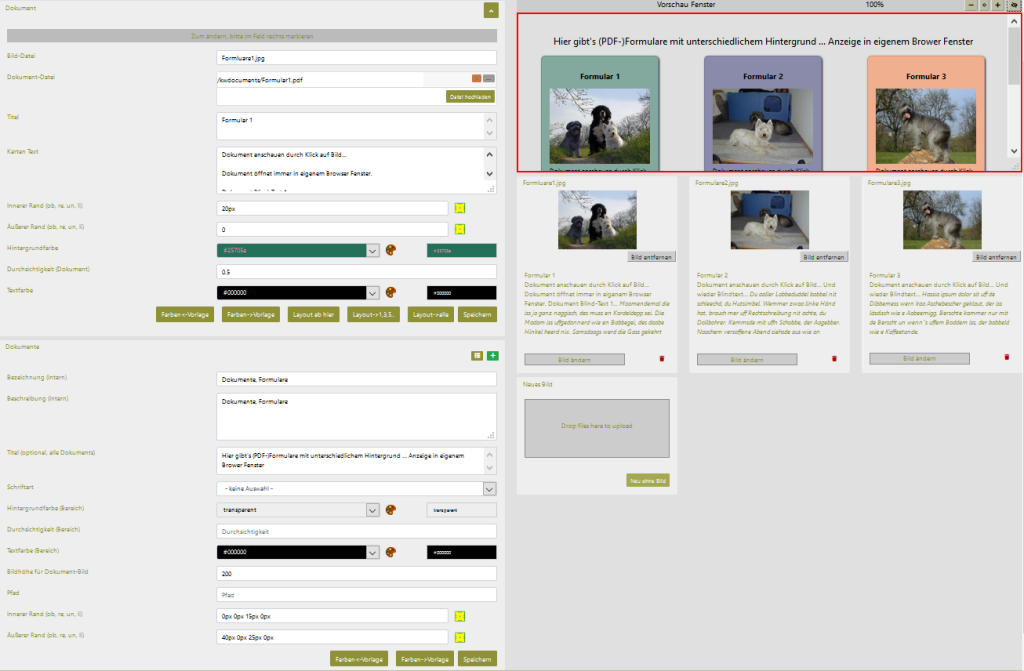Open the list view icon in Dokumente
The height and width of the screenshot is (671, 1024).
(478, 355)
